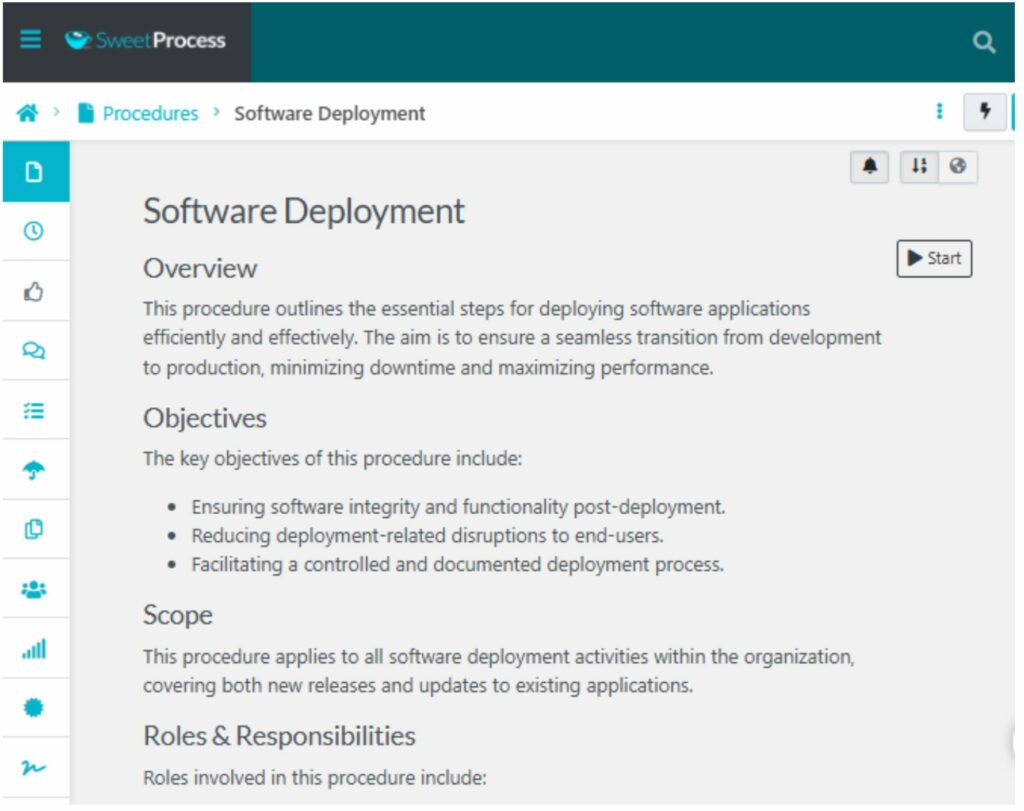Image resolution: width=1024 pixels, height=811 pixels.
Task: Open the search magnifier icon
Action: click(x=984, y=42)
